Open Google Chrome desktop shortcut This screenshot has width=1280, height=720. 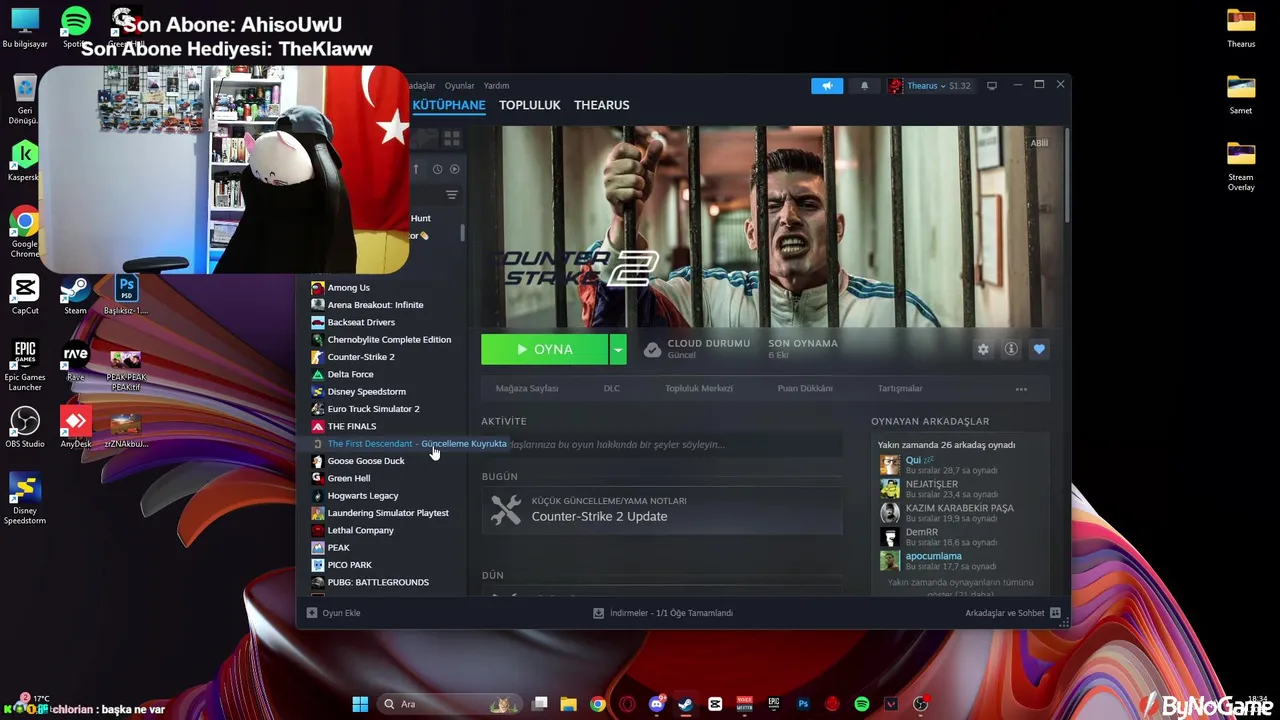25,232
